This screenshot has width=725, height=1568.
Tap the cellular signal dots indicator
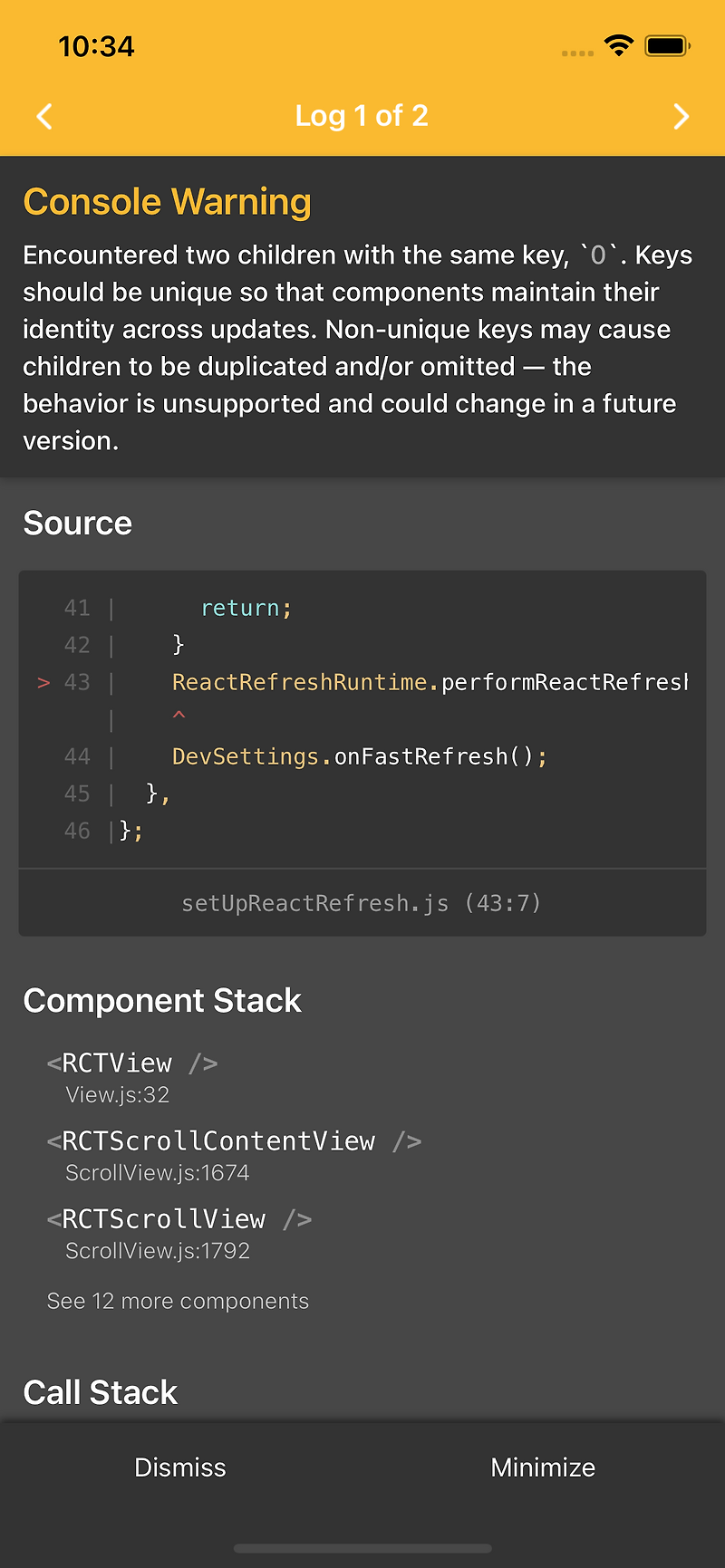pyautogui.click(x=577, y=53)
